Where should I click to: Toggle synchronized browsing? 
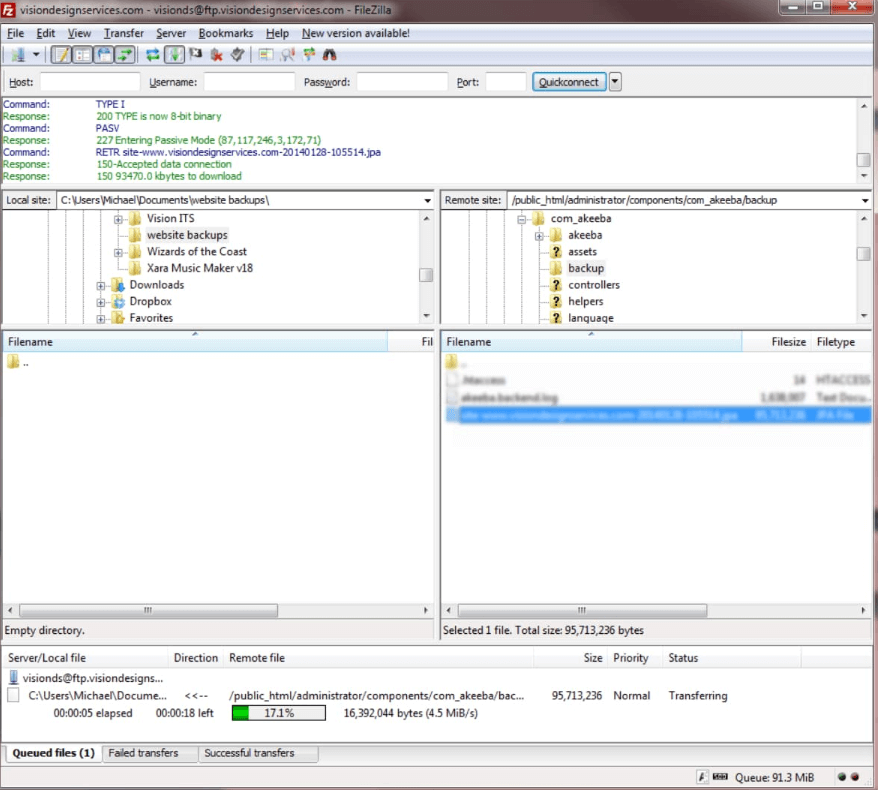tap(309, 55)
